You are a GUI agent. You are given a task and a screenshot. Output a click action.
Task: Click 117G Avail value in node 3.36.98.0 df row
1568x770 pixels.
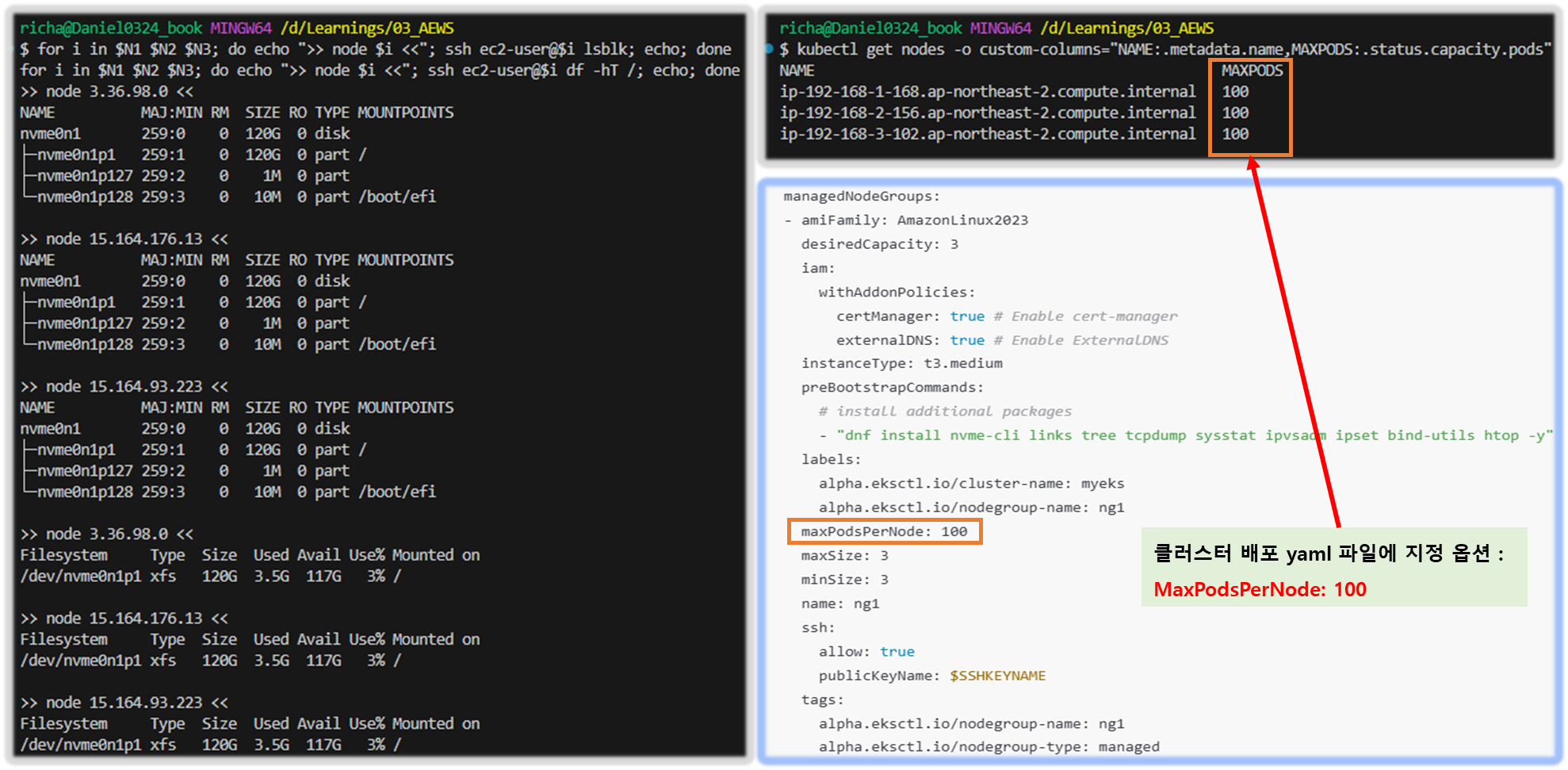pos(323,576)
